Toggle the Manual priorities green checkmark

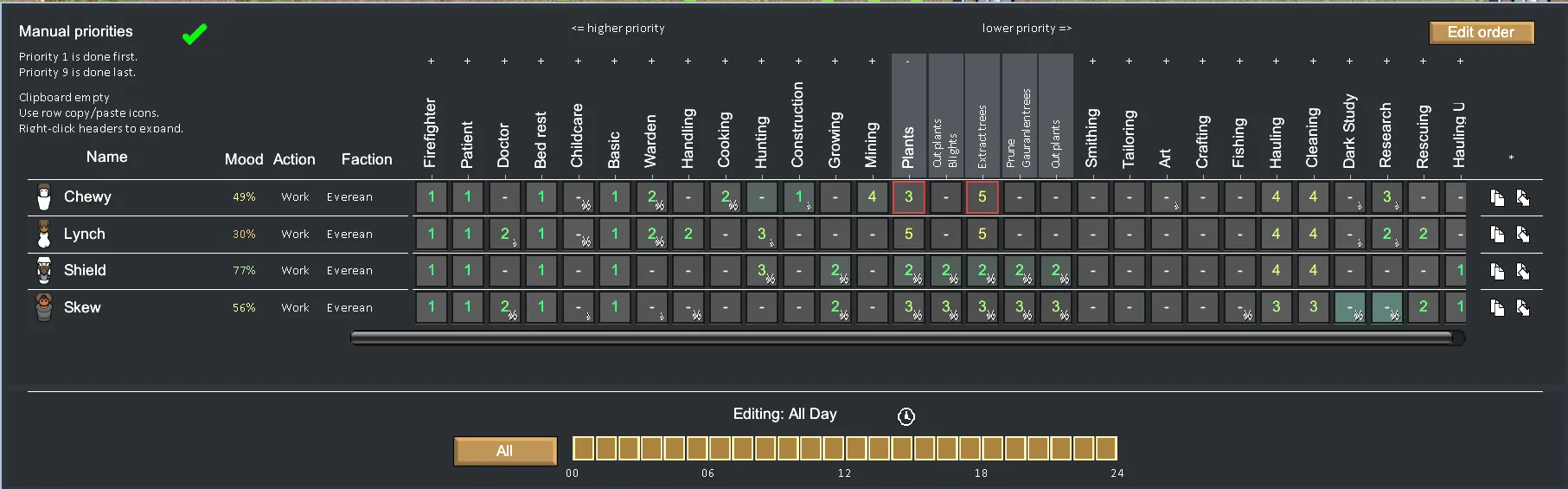click(x=195, y=34)
